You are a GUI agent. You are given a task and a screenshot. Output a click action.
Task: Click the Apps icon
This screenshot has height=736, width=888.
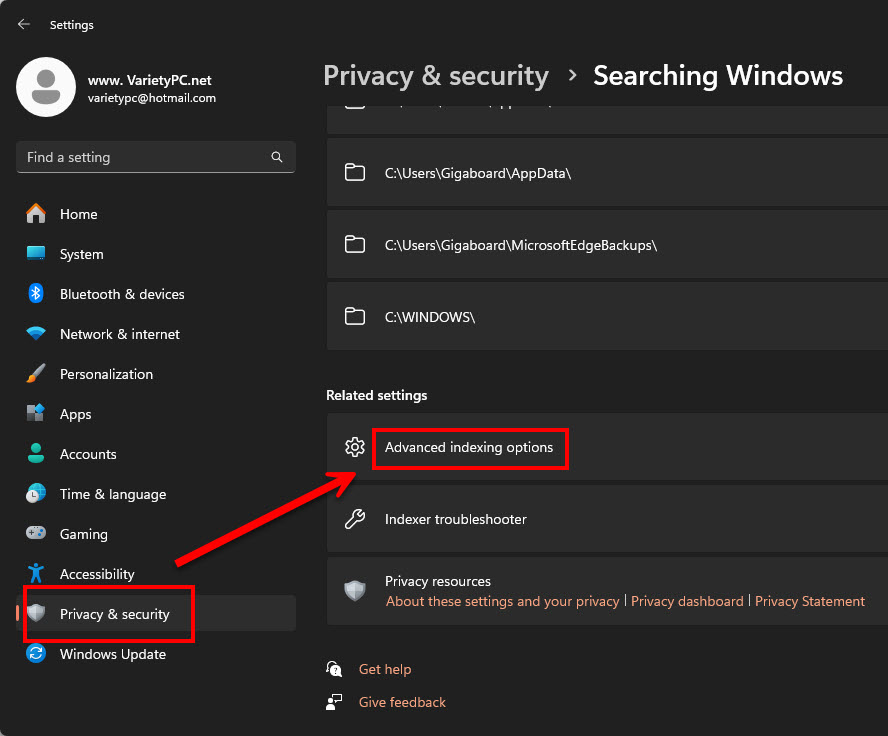[x=36, y=413]
